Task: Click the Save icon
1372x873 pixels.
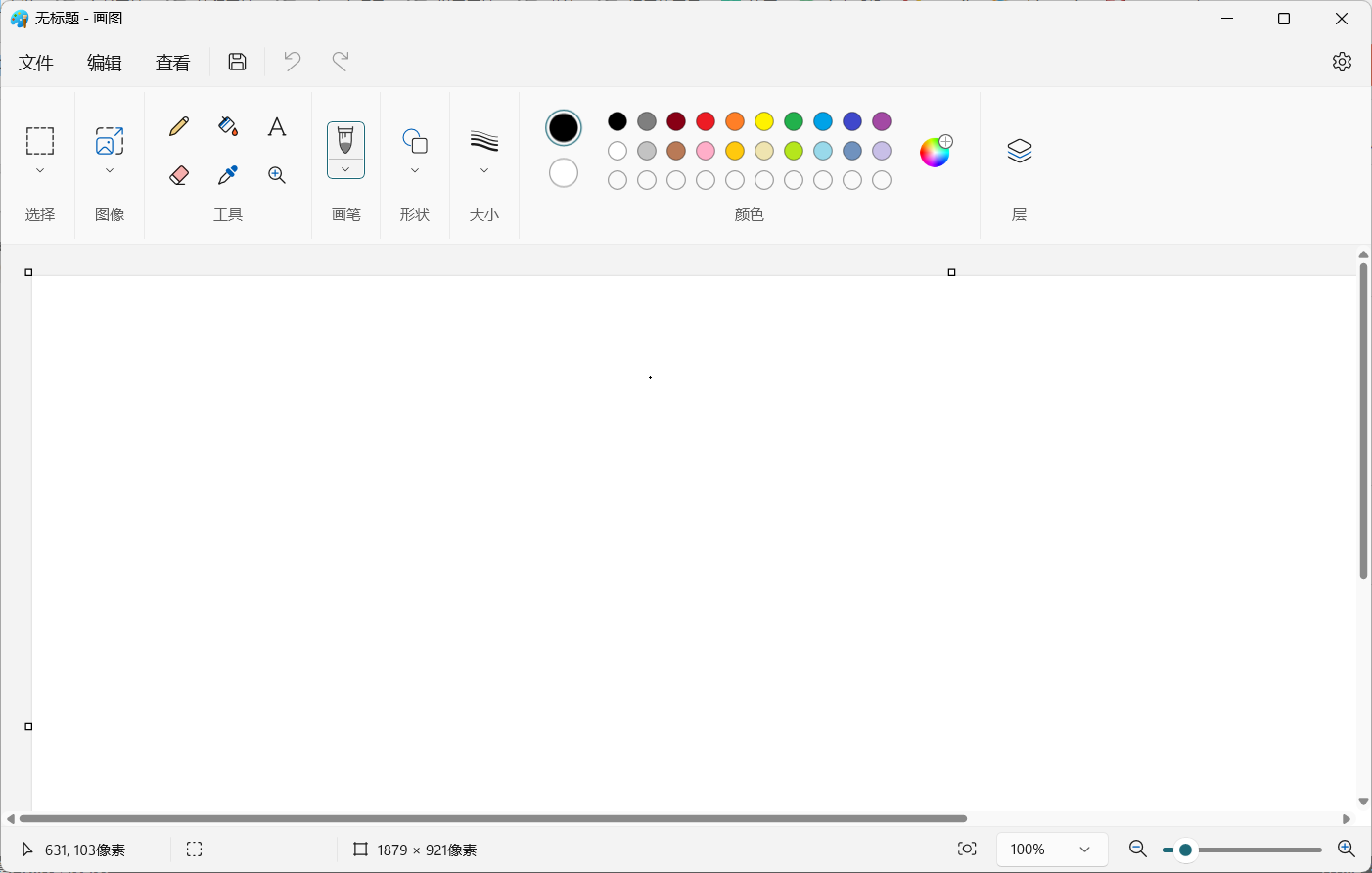Action: 237,62
